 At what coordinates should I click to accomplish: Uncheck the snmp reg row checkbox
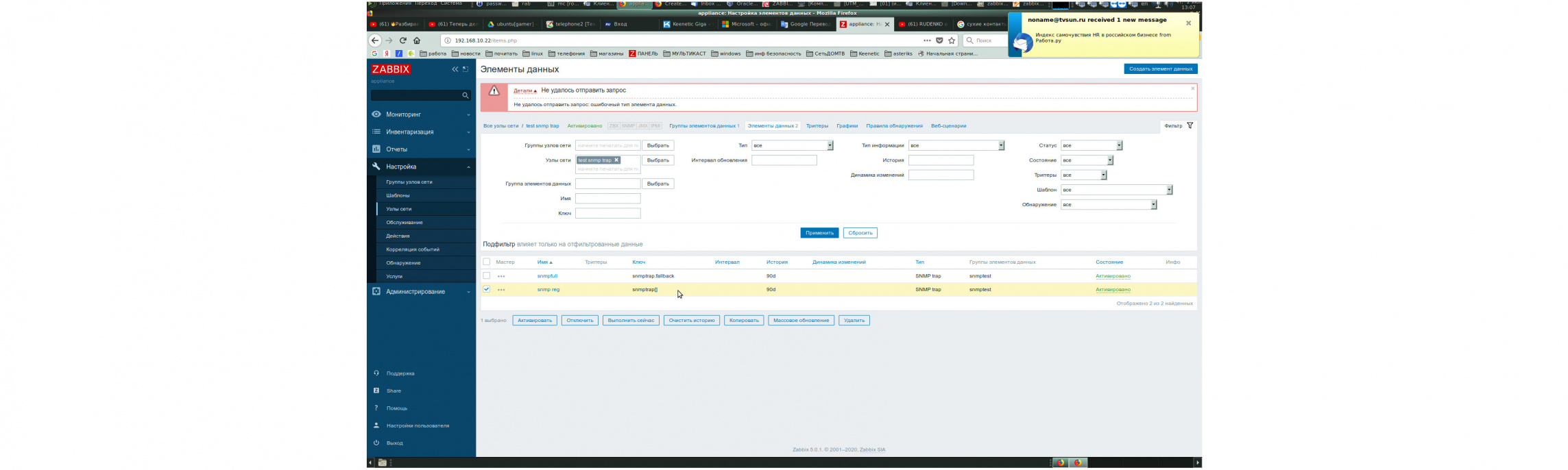[x=487, y=289]
